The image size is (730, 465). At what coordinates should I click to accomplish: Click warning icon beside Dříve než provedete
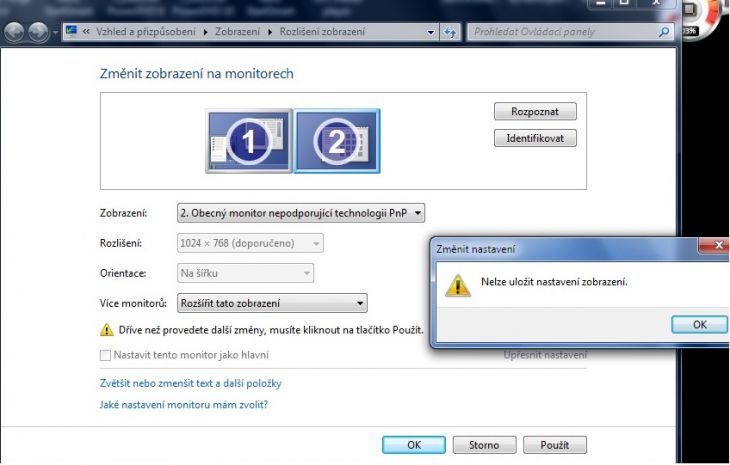[107, 330]
